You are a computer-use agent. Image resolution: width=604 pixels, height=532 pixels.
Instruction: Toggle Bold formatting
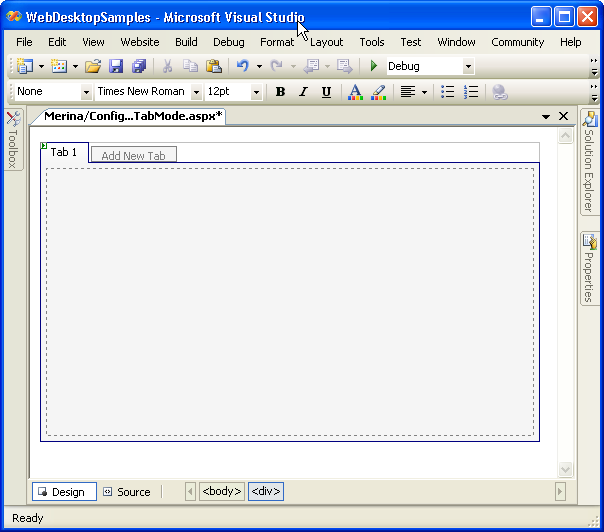[280, 92]
